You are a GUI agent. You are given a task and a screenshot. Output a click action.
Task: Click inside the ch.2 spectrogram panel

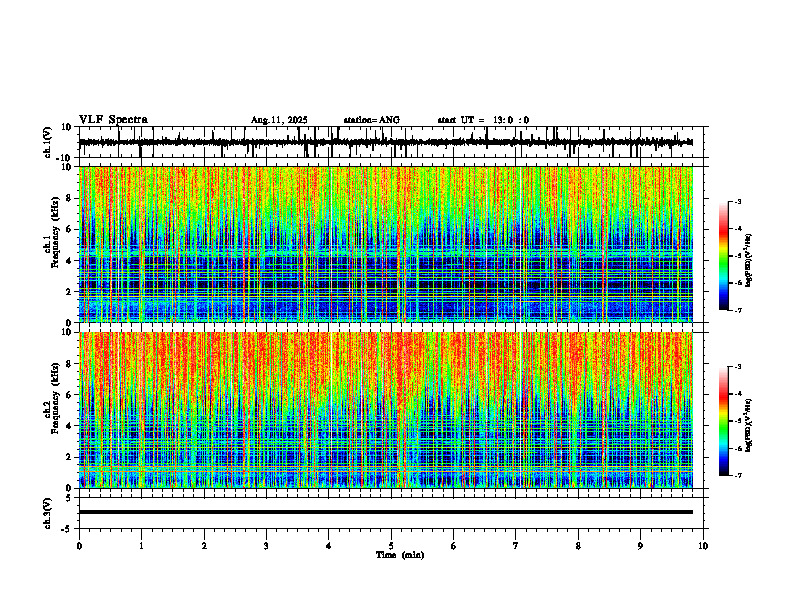[x=385, y=410]
